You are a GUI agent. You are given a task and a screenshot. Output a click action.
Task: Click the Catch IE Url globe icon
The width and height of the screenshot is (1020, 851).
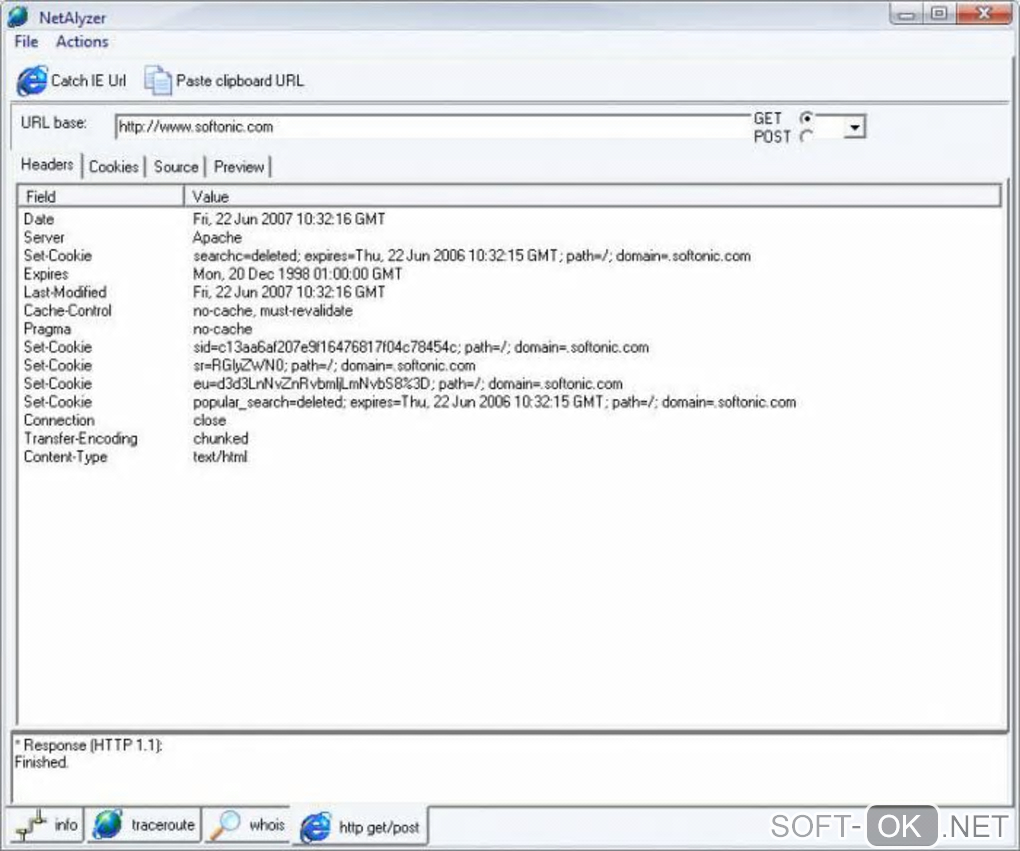coord(32,81)
